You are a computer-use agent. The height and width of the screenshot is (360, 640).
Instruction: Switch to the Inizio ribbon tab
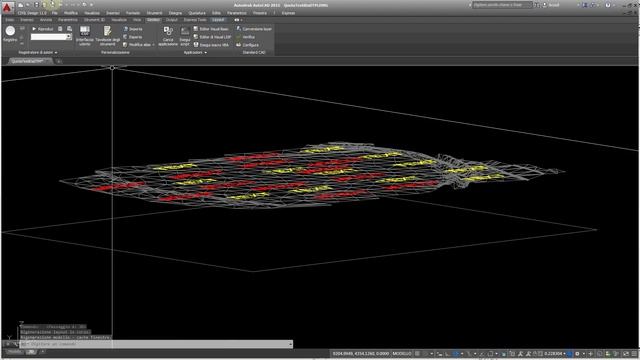9,20
